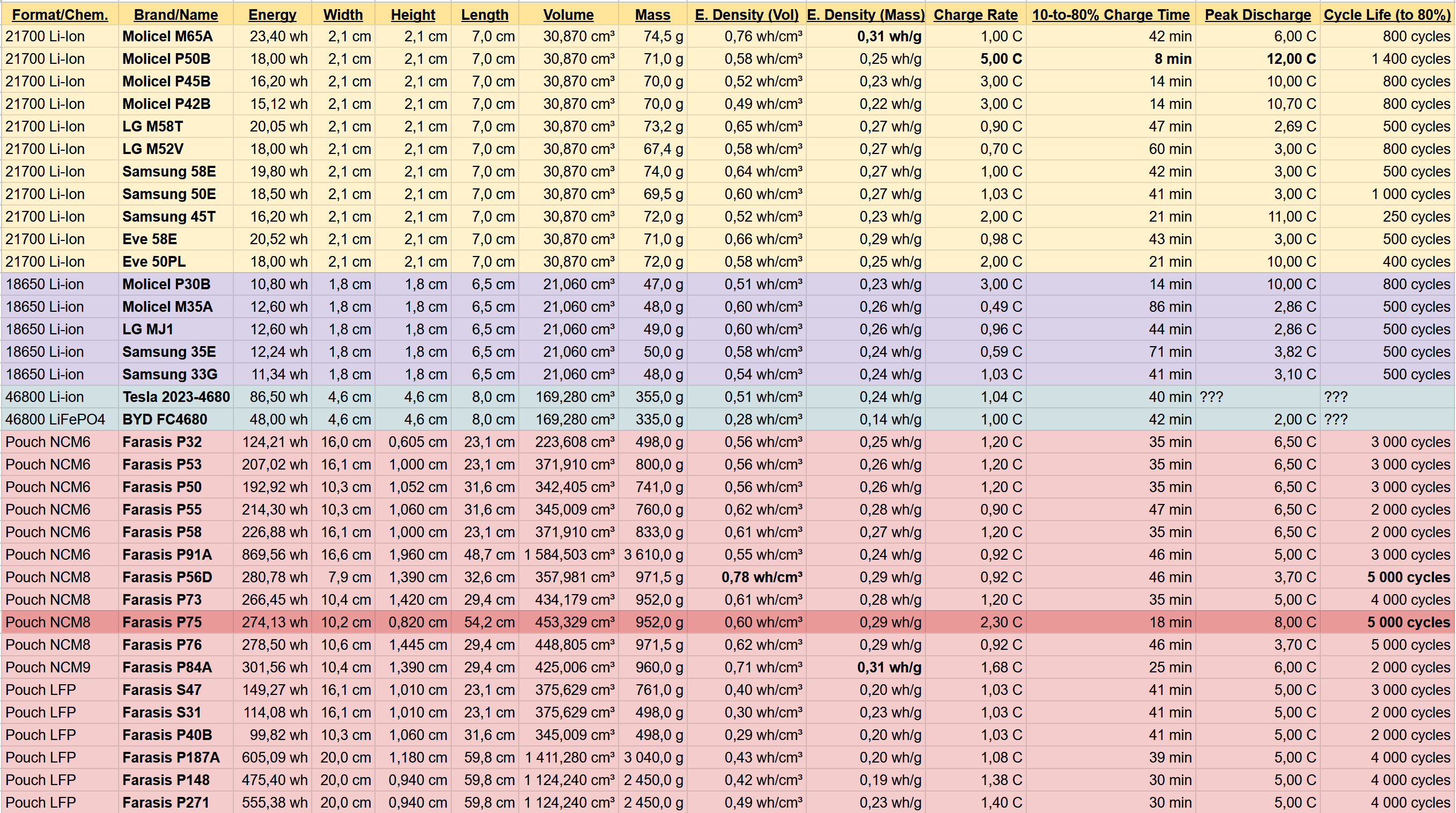Click the Format/Chem. column header
Image resolution: width=1456 pixels, height=813 pixels.
60,14
